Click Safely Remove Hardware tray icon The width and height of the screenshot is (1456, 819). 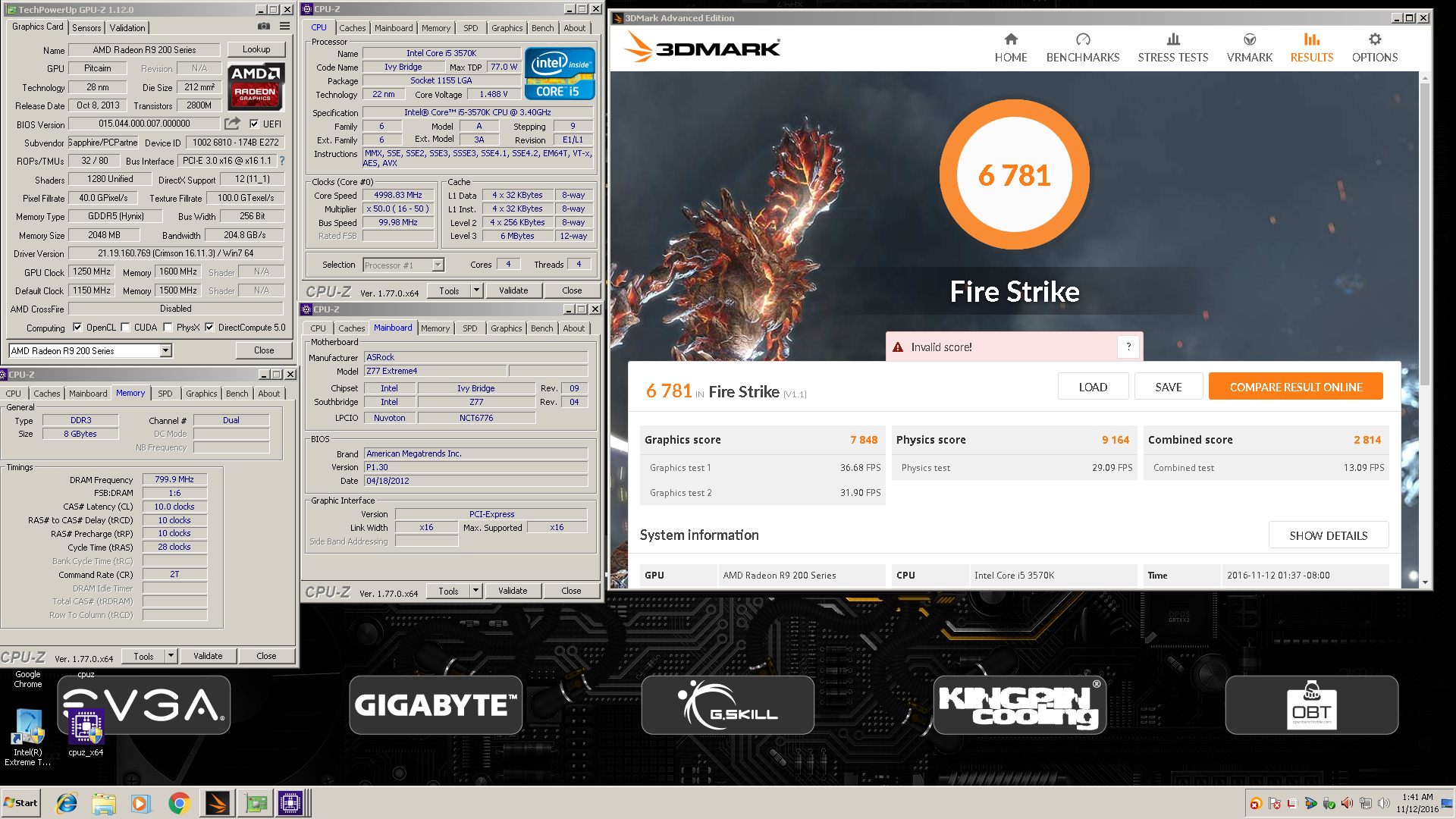pyautogui.click(x=1329, y=803)
